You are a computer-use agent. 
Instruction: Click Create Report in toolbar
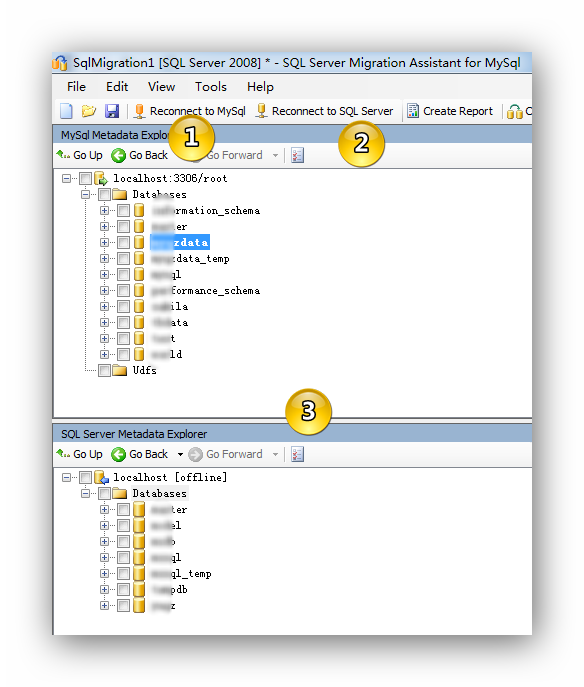pos(450,111)
